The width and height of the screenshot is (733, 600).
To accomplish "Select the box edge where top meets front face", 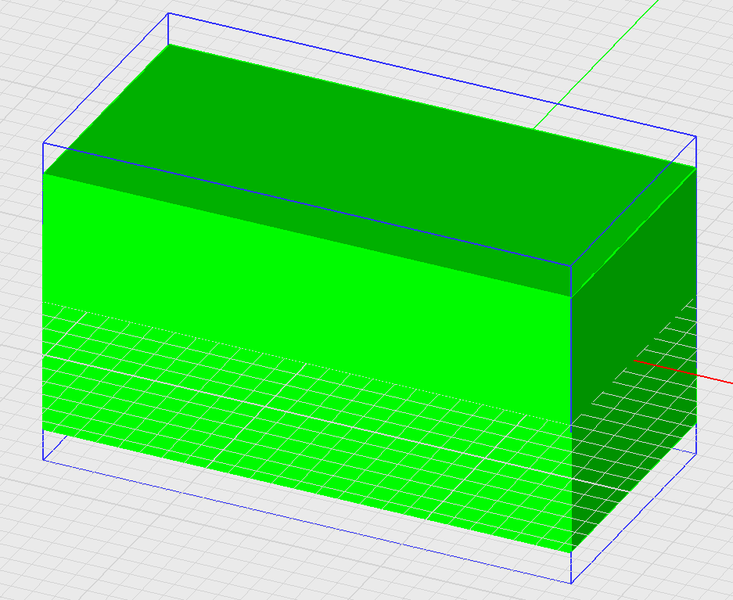I will click(307, 235).
